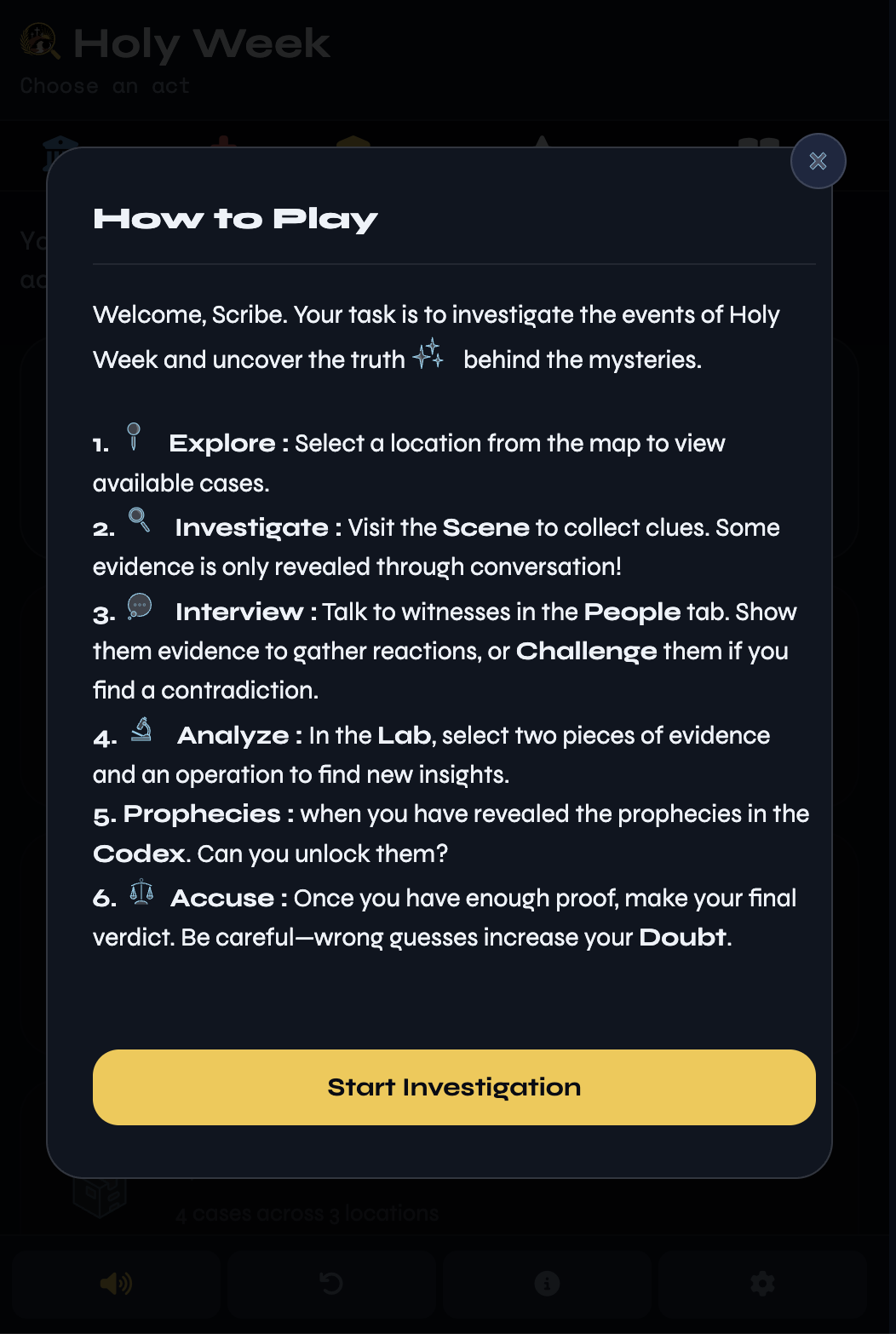Screen dimensions: 896x1334
Task: Click the bold 'Codex' word
Action: tap(139, 854)
